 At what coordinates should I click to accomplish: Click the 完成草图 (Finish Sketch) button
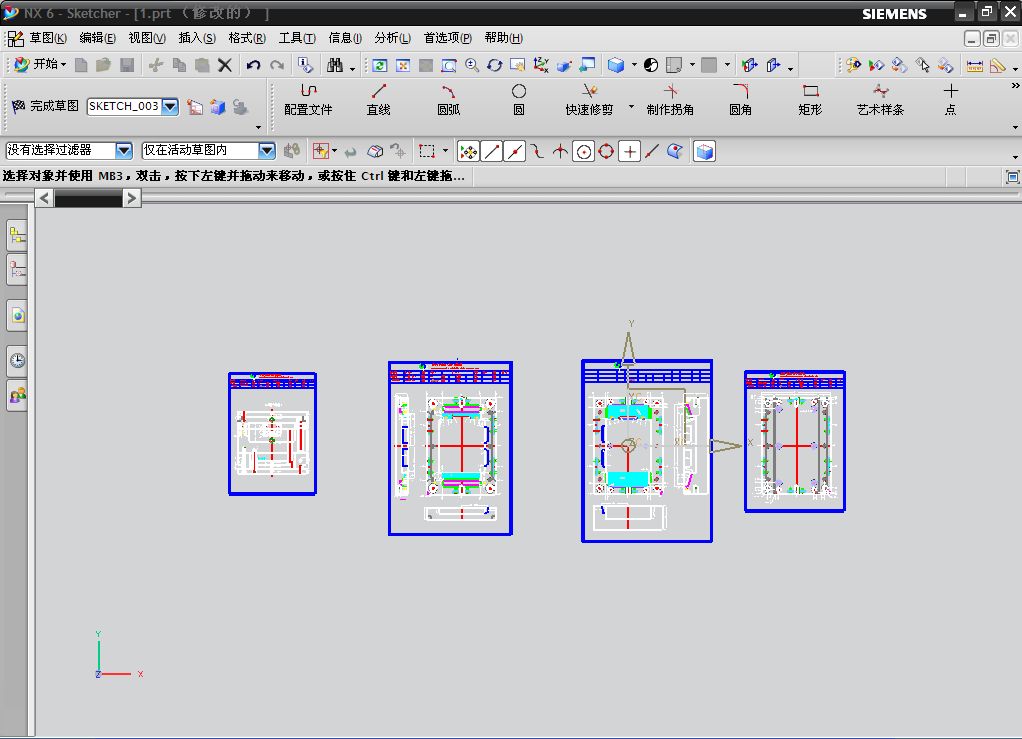click(x=46, y=106)
